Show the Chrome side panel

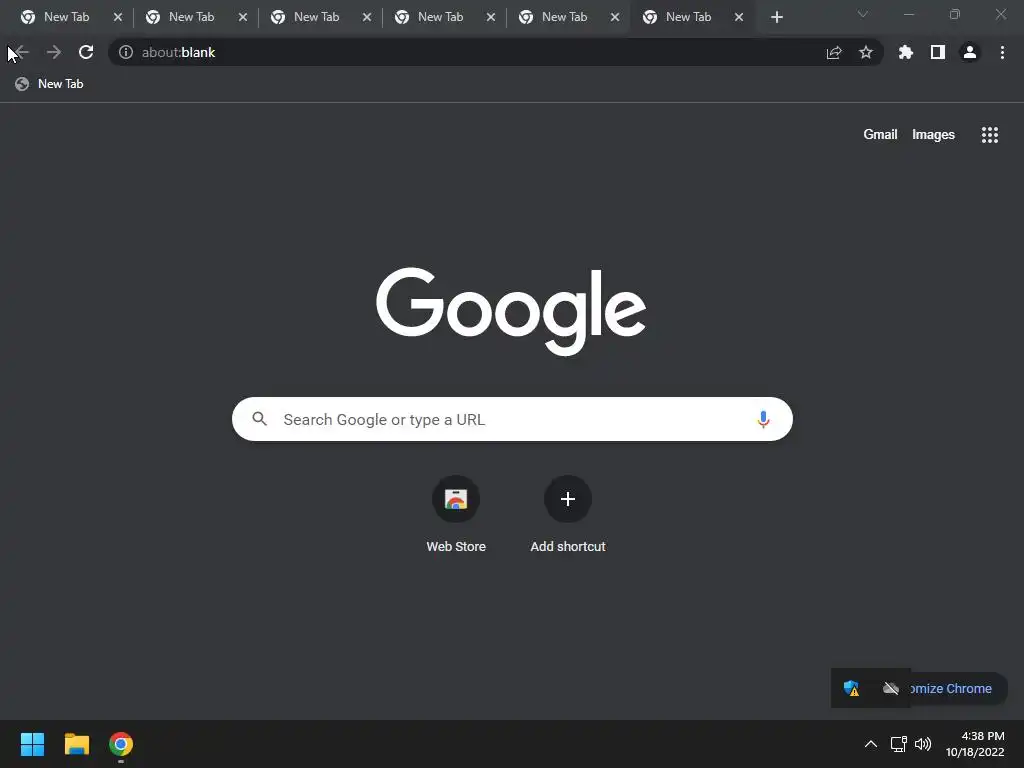(x=938, y=52)
